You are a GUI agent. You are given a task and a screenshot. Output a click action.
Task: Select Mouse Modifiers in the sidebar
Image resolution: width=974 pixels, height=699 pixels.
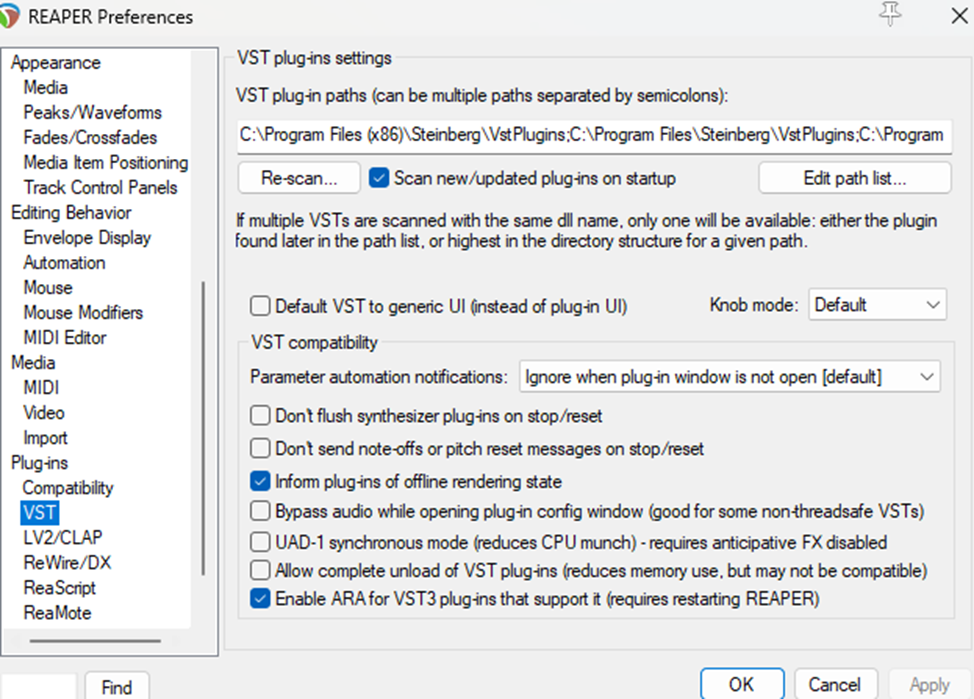(83, 313)
